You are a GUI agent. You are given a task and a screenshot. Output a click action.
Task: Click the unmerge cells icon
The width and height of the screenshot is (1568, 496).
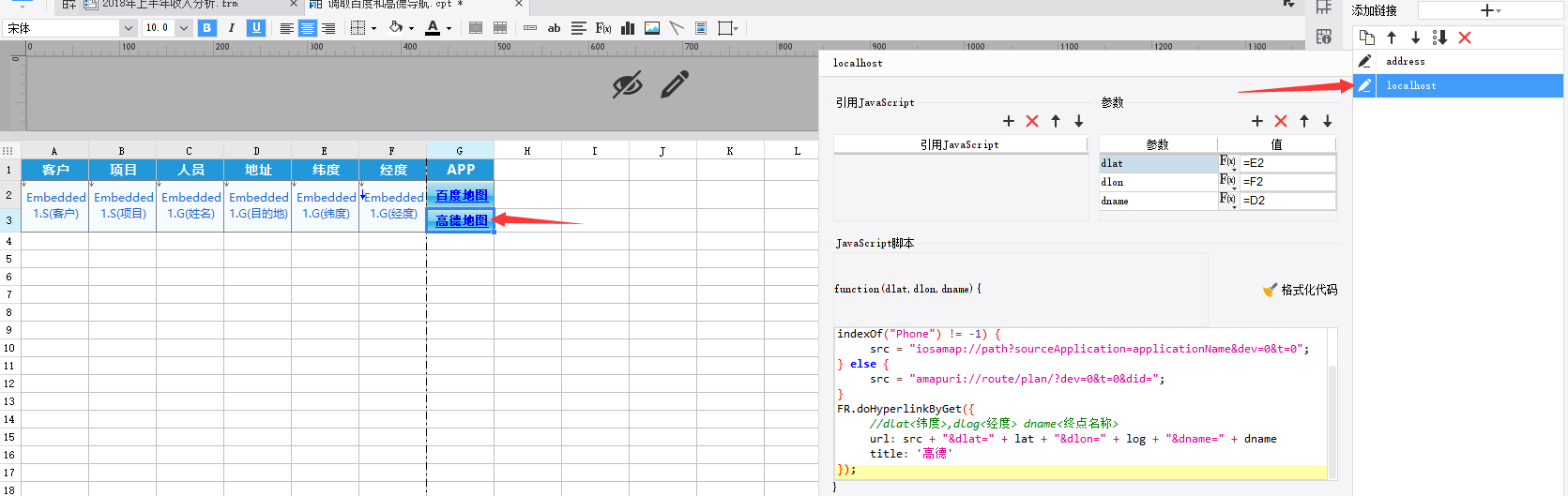click(500, 28)
